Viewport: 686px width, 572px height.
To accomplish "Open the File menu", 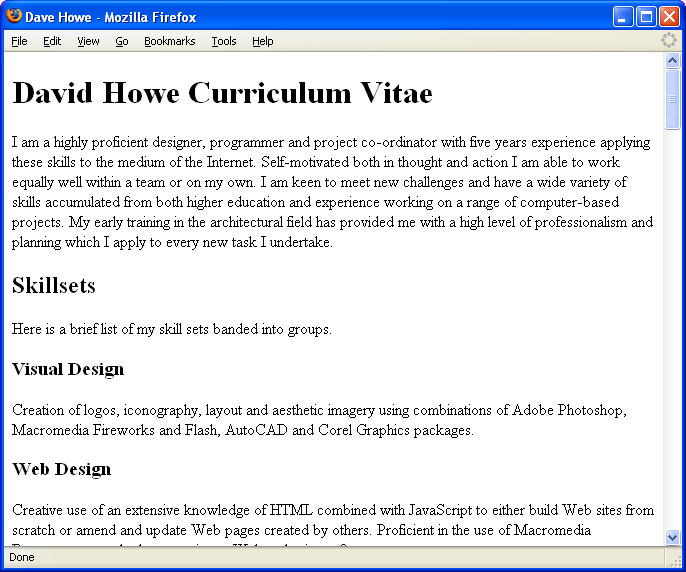I will (x=19, y=41).
